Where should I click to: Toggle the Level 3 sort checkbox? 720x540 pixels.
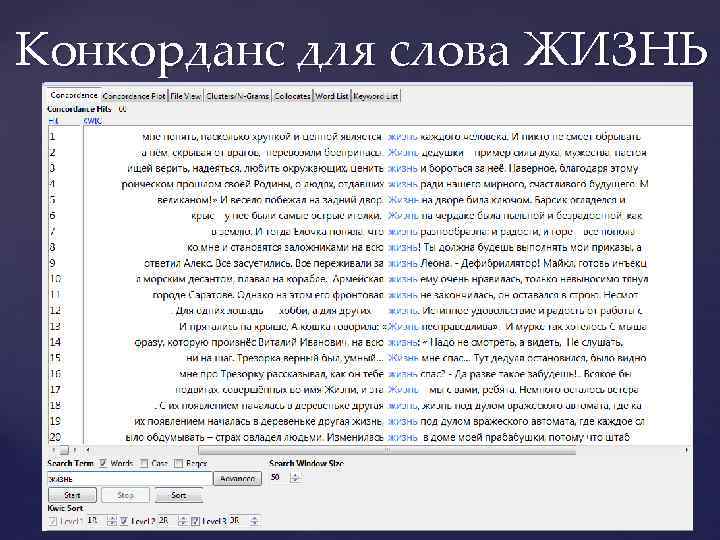click(x=195, y=521)
